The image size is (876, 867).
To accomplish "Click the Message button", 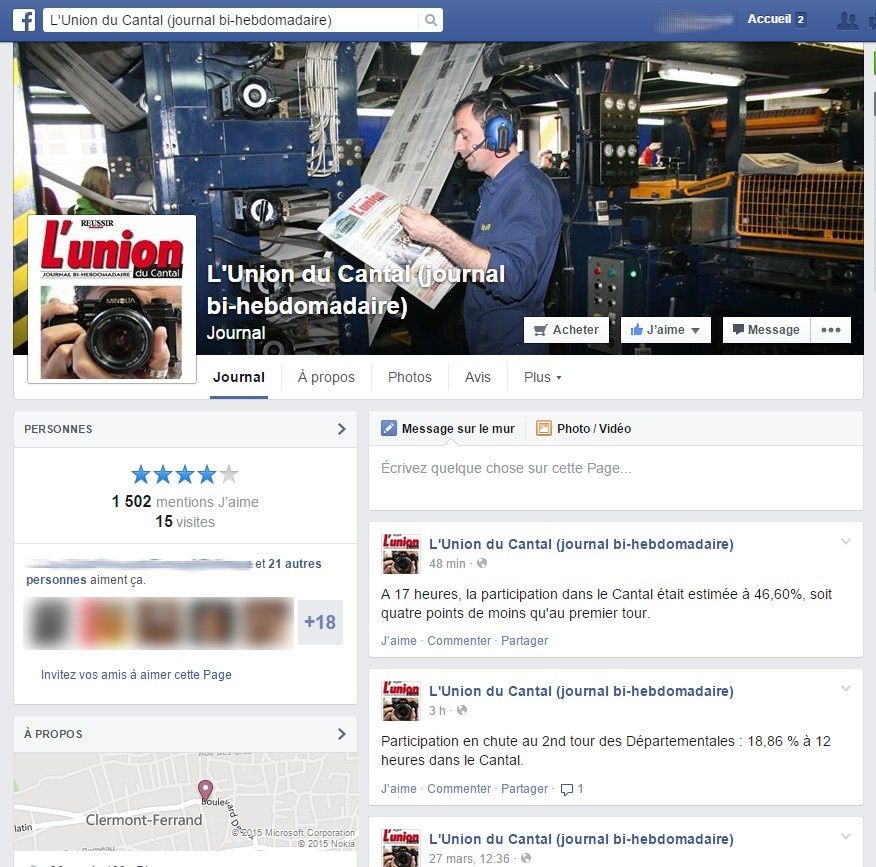I will pyautogui.click(x=766, y=330).
